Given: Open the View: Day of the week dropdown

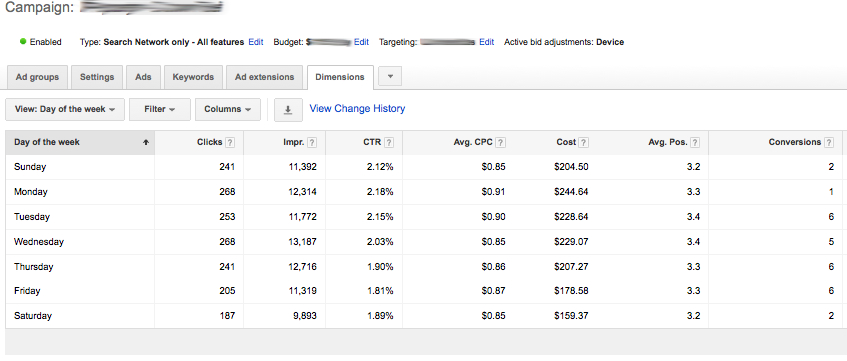Looking at the screenshot, I should [65, 109].
